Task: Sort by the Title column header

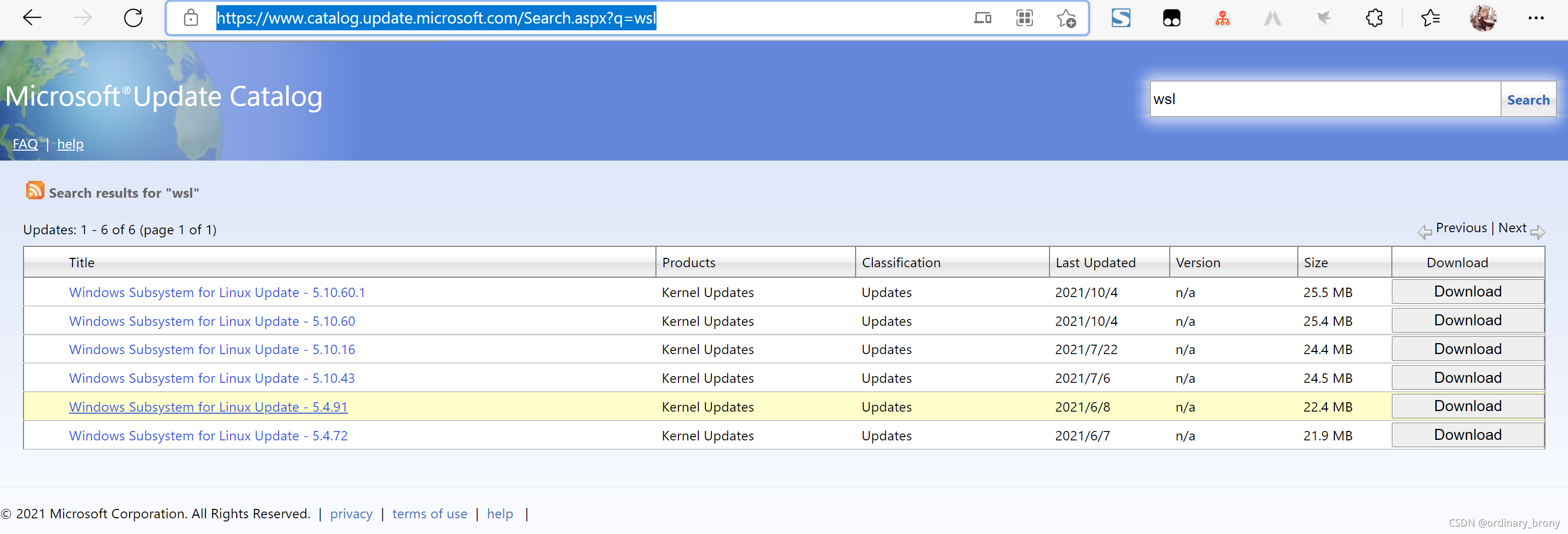Action: pyautogui.click(x=82, y=263)
